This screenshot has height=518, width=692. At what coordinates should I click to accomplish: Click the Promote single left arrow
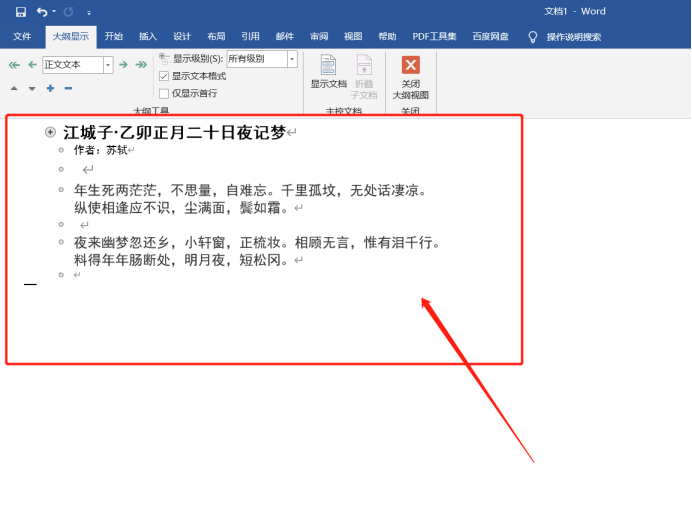click(x=32, y=65)
